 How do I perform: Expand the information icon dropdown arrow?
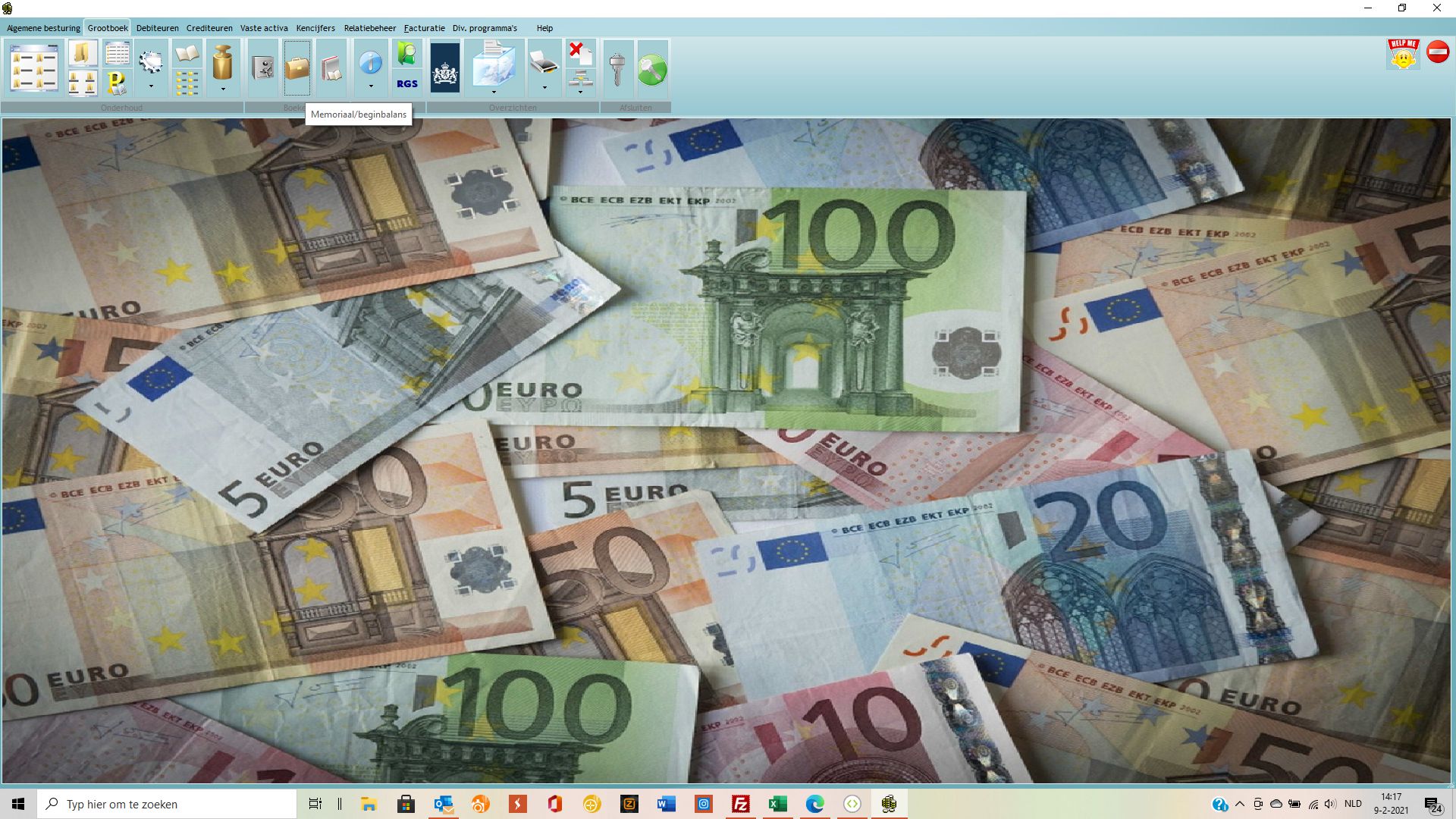[371, 86]
